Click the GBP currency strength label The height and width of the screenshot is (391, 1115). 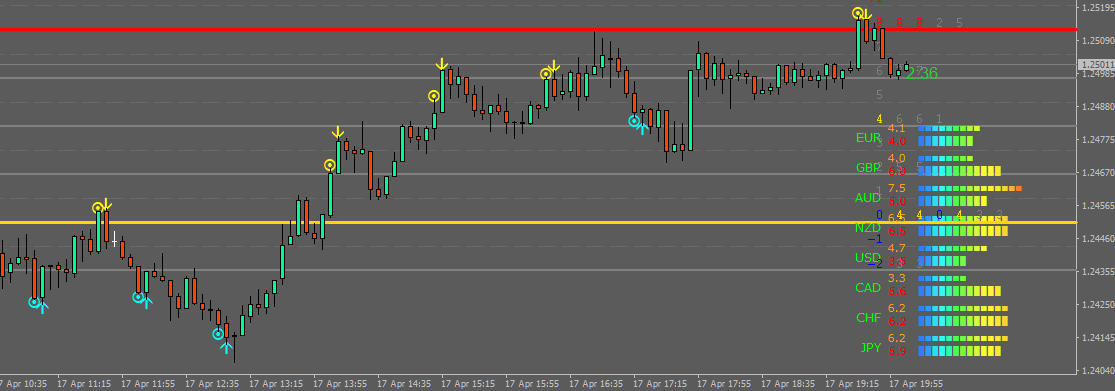tap(869, 168)
